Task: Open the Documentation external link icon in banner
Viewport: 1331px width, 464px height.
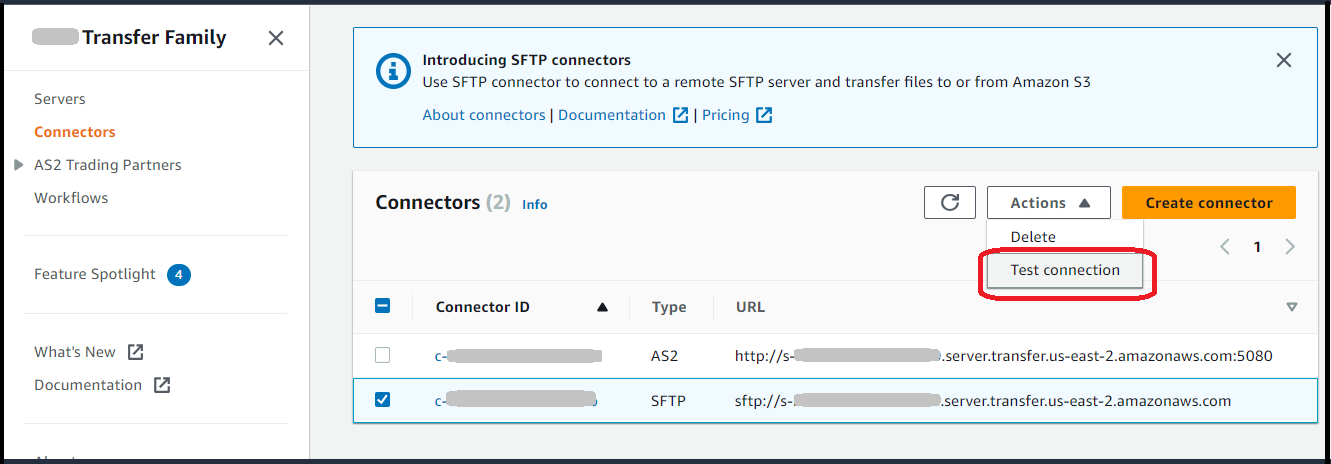Action: [x=681, y=115]
